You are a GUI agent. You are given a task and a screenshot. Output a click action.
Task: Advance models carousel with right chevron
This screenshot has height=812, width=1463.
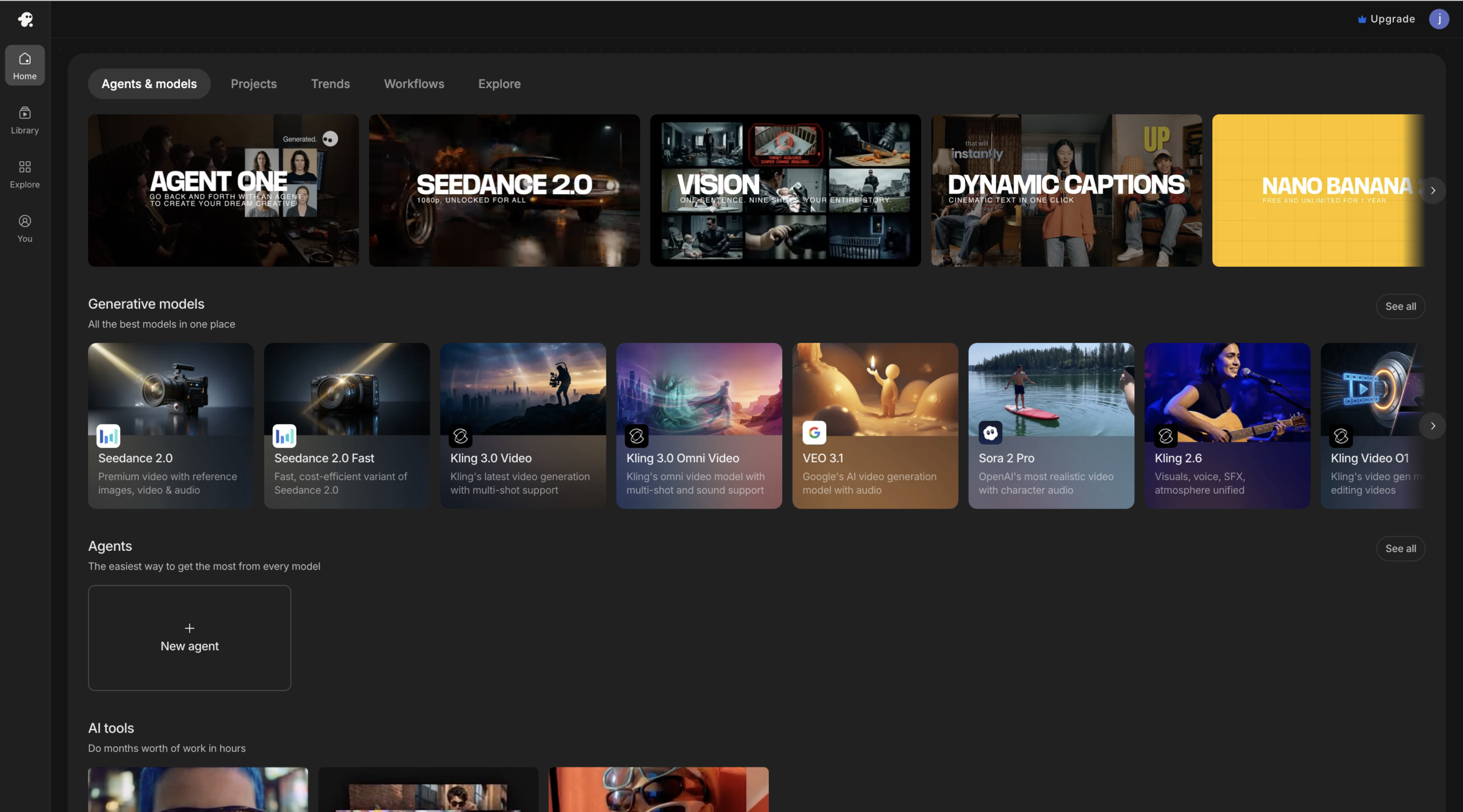point(1433,426)
